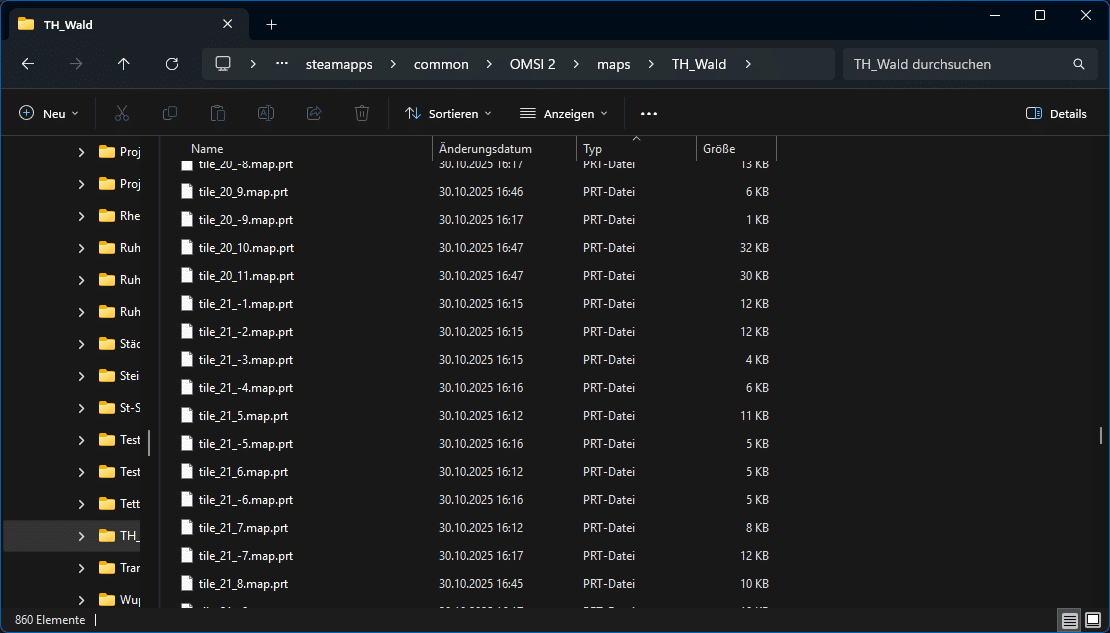Navigate back with the back arrow
Viewport: 1110px width, 633px height.
coord(28,64)
